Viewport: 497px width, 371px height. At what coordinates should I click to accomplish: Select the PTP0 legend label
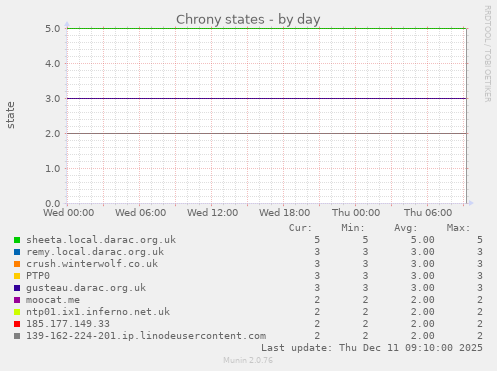pyautogui.click(x=38, y=276)
